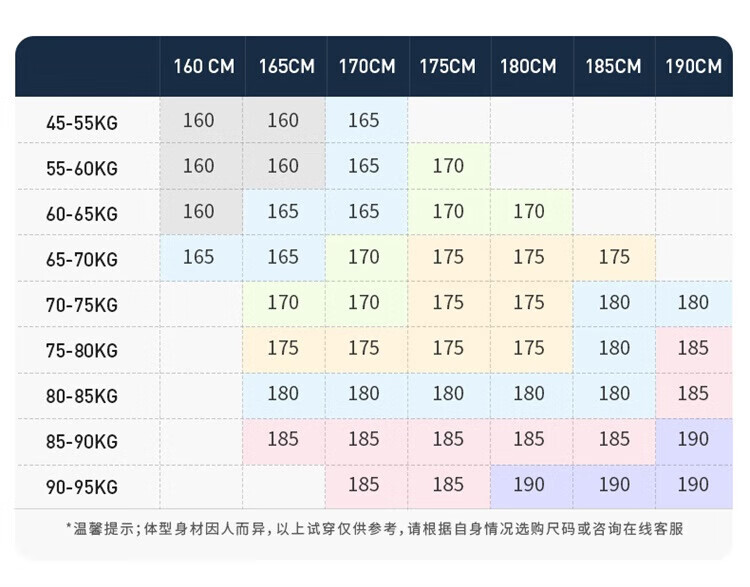Click 160 under 165CM in 45-55KG row
Screen dimensions: 750x587
tap(283, 120)
